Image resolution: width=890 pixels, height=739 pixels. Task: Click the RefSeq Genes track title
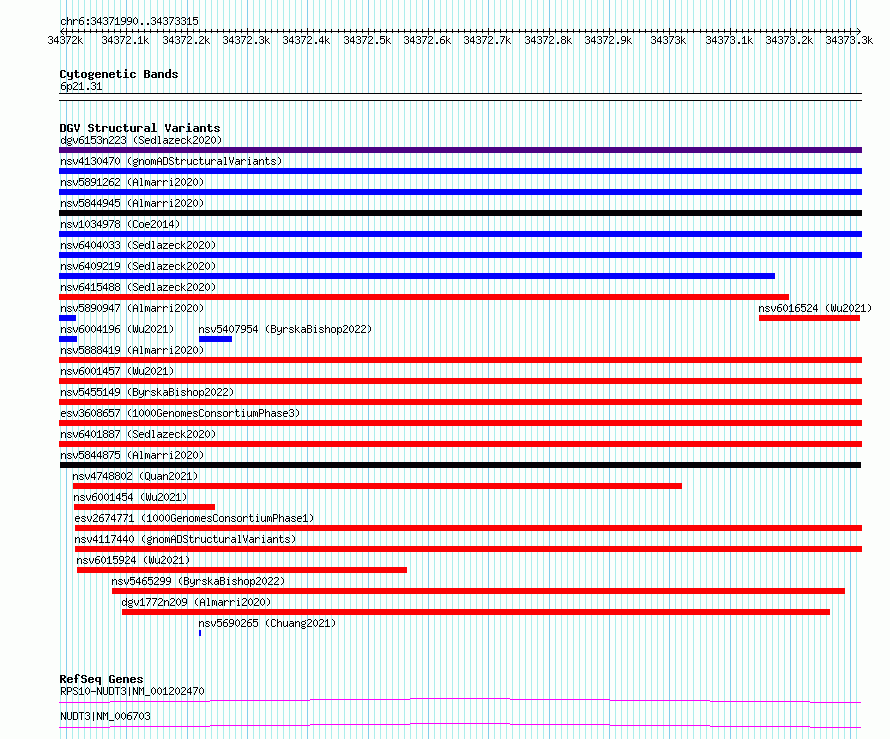pos(102,679)
